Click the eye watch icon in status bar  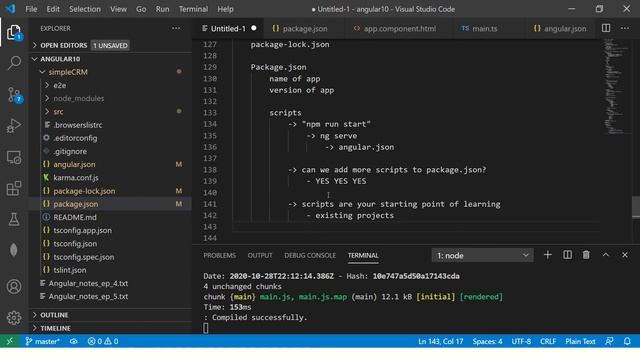point(73,341)
